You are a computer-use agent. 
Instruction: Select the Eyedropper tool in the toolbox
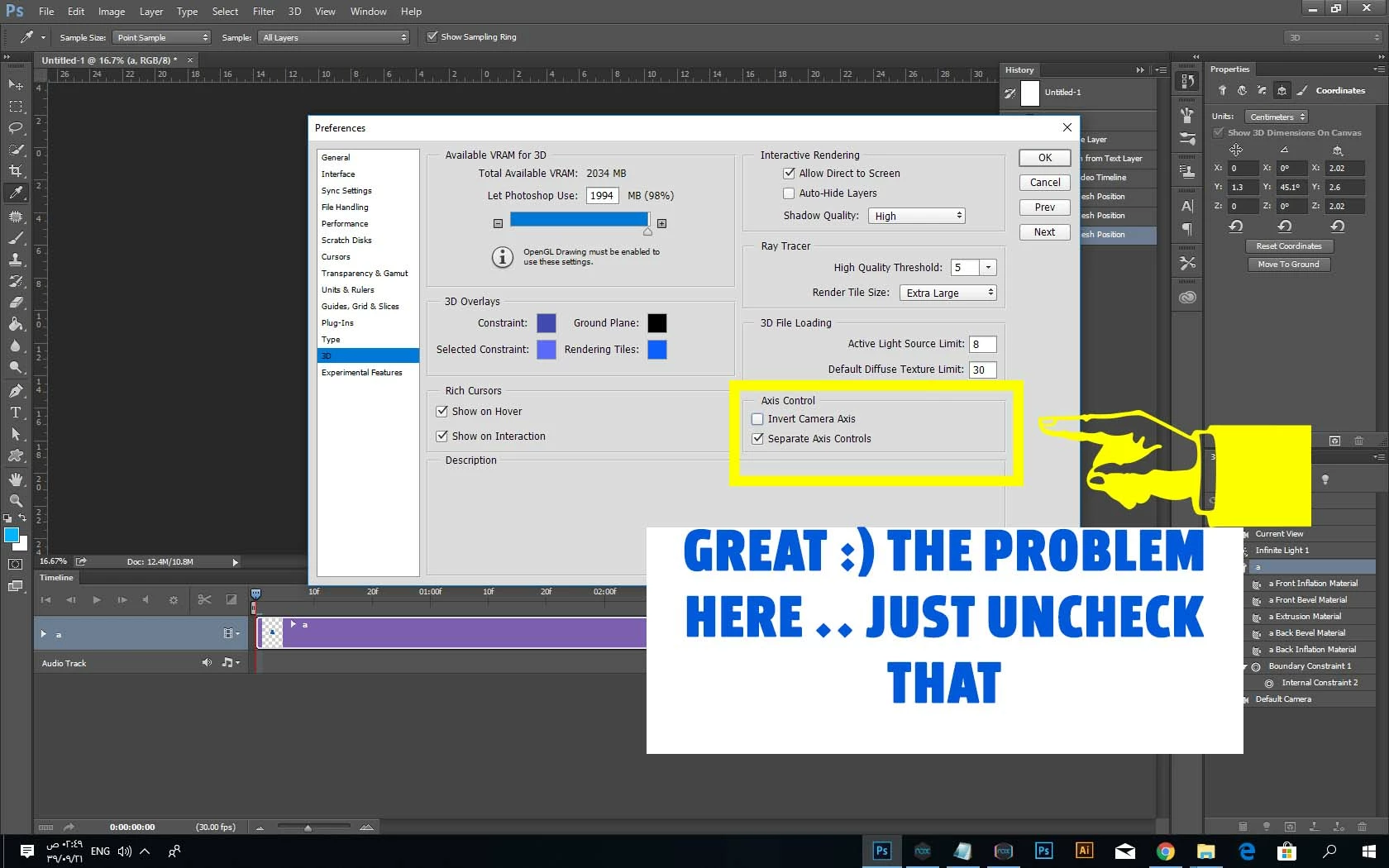pos(16,193)
